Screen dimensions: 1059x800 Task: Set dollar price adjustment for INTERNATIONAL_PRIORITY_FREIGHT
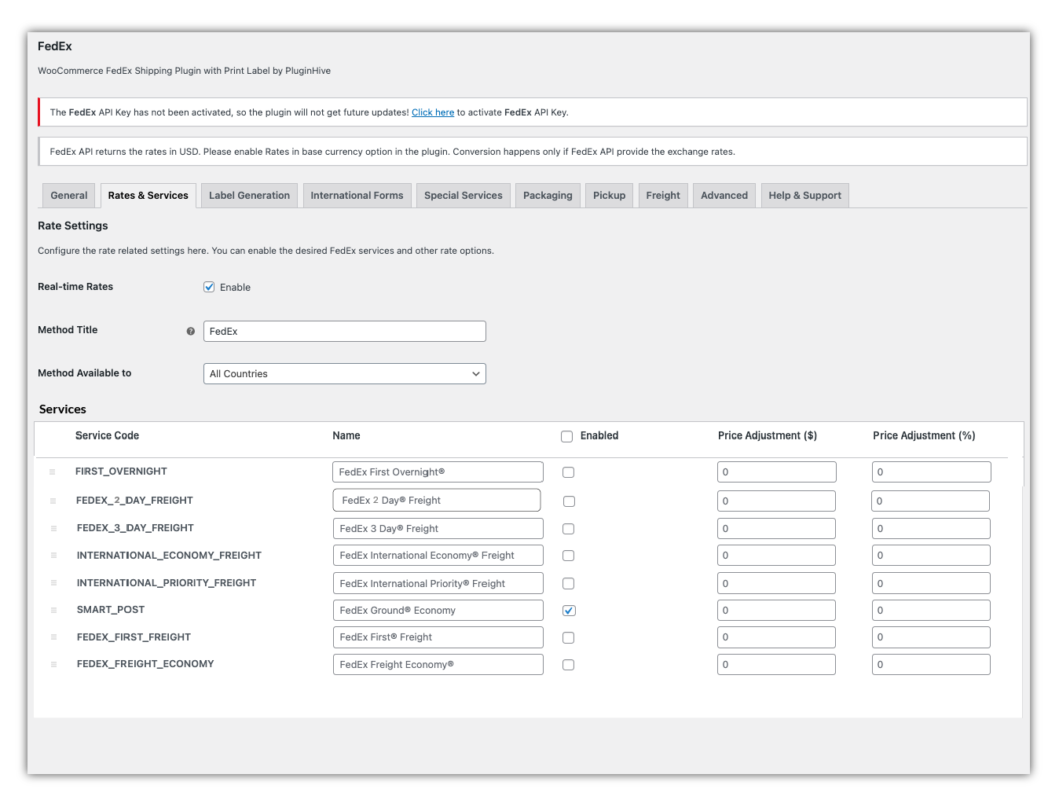pyautogui.click(x=777, y=583)
